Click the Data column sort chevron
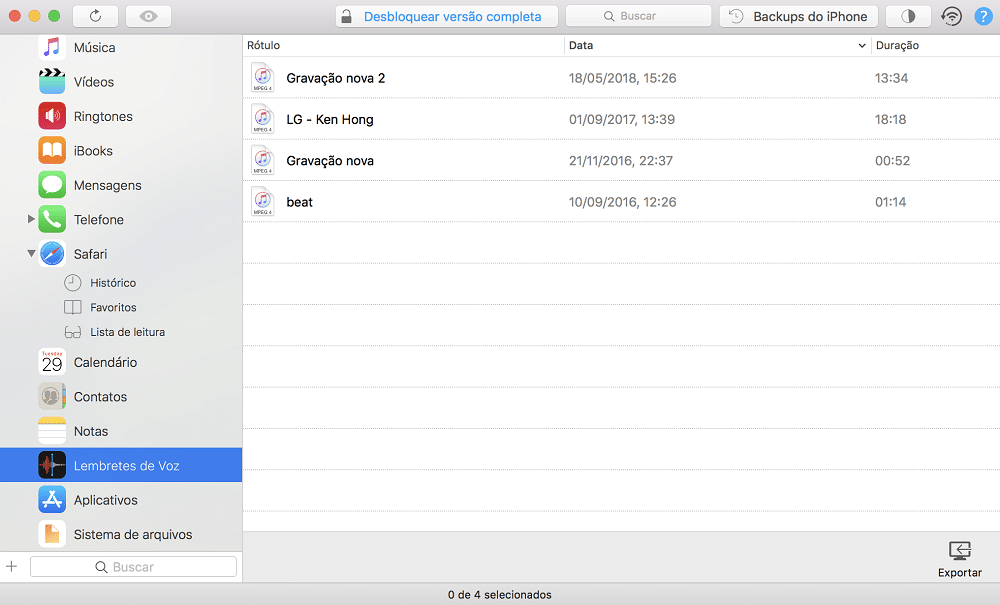1000x605 pixels. (x=862, y=45)
